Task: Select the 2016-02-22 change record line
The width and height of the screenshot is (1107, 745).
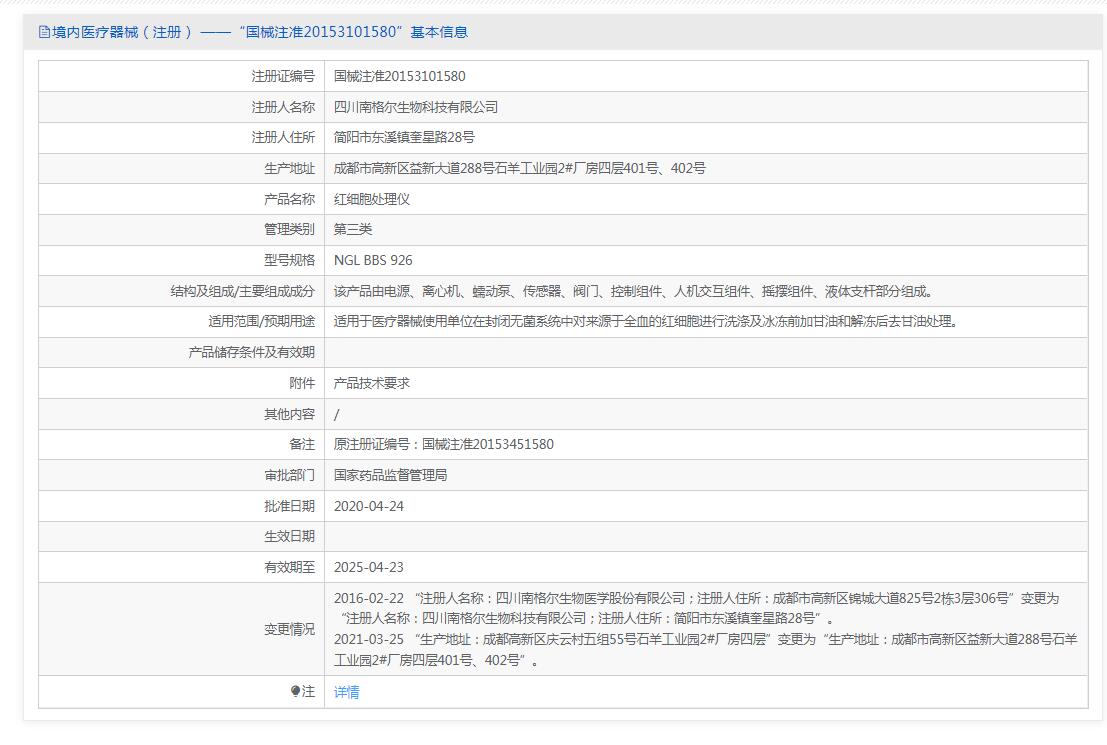Action: (696, 609)
